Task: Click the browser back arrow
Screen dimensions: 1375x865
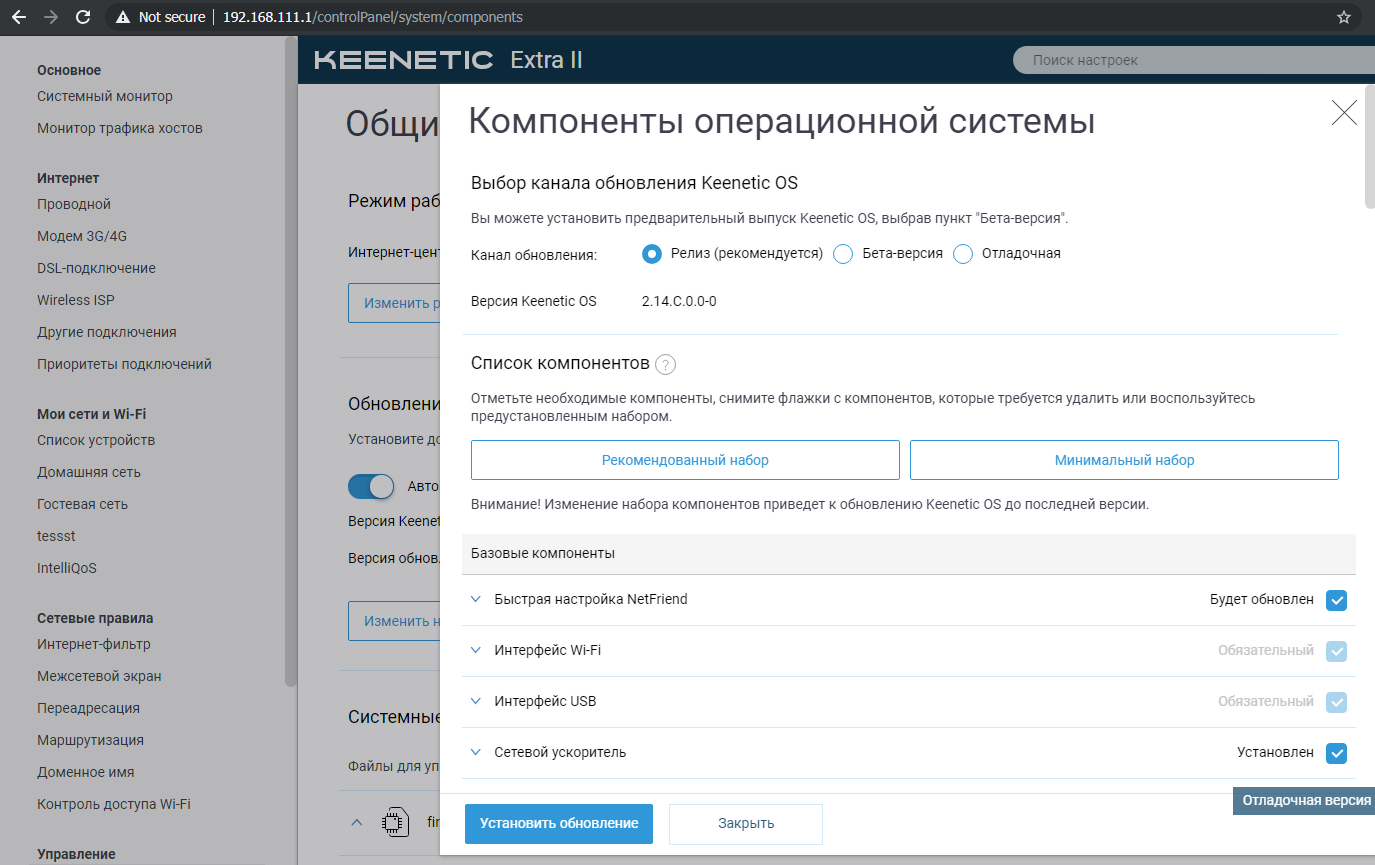Action: tap(19, 17)
